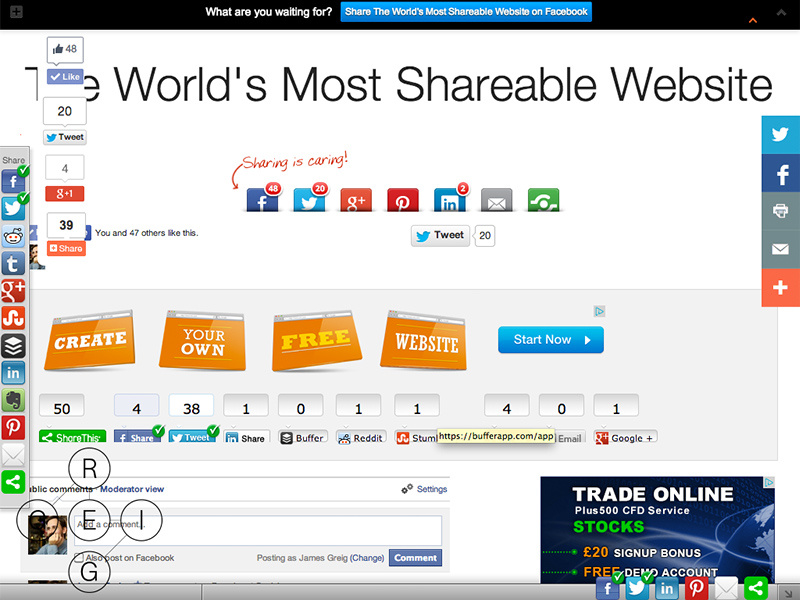800x600 pixels.
Task: Open the email share icon under Sharing is caring
Action: (x=497, y=200)
